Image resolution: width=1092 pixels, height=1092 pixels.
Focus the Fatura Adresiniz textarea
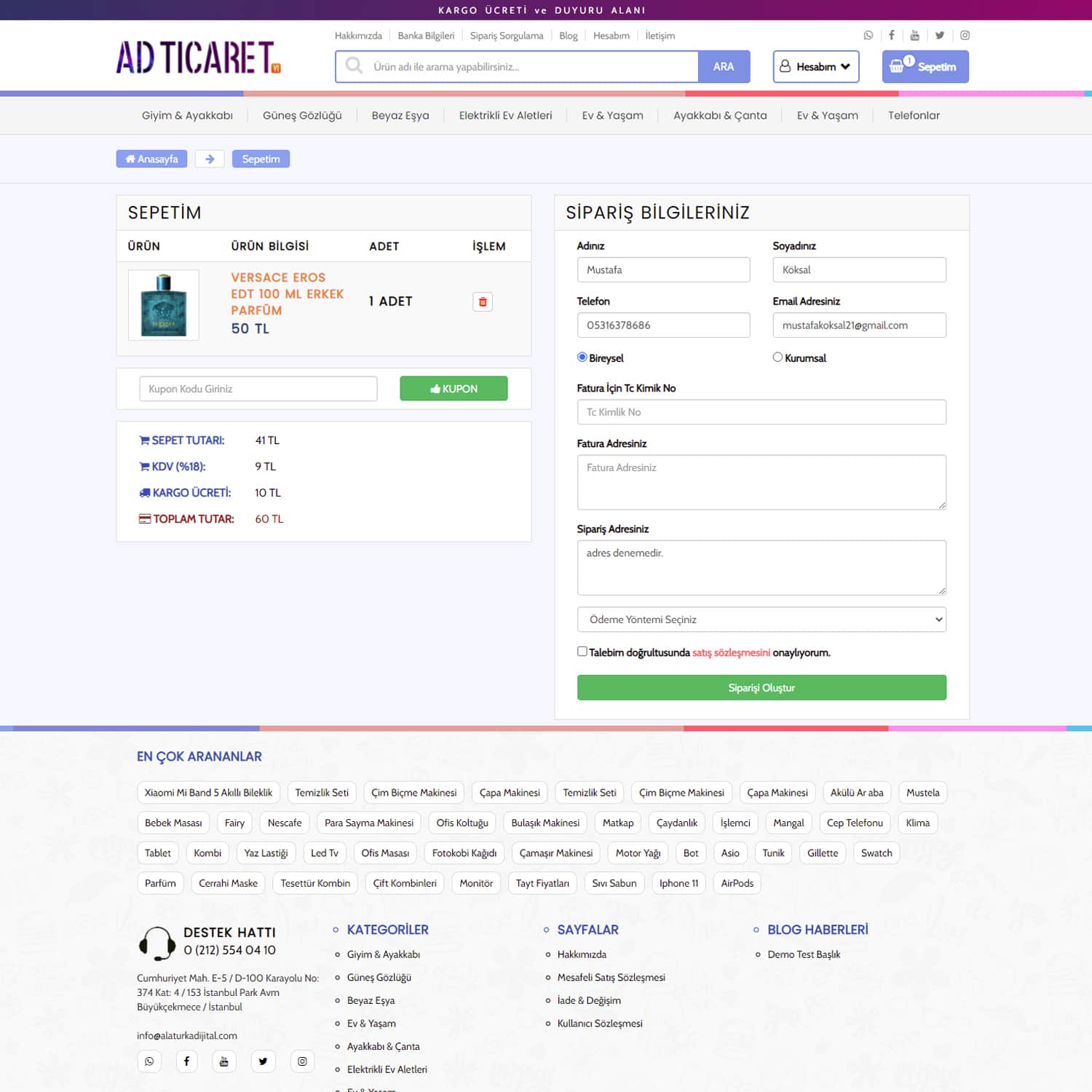761,482
